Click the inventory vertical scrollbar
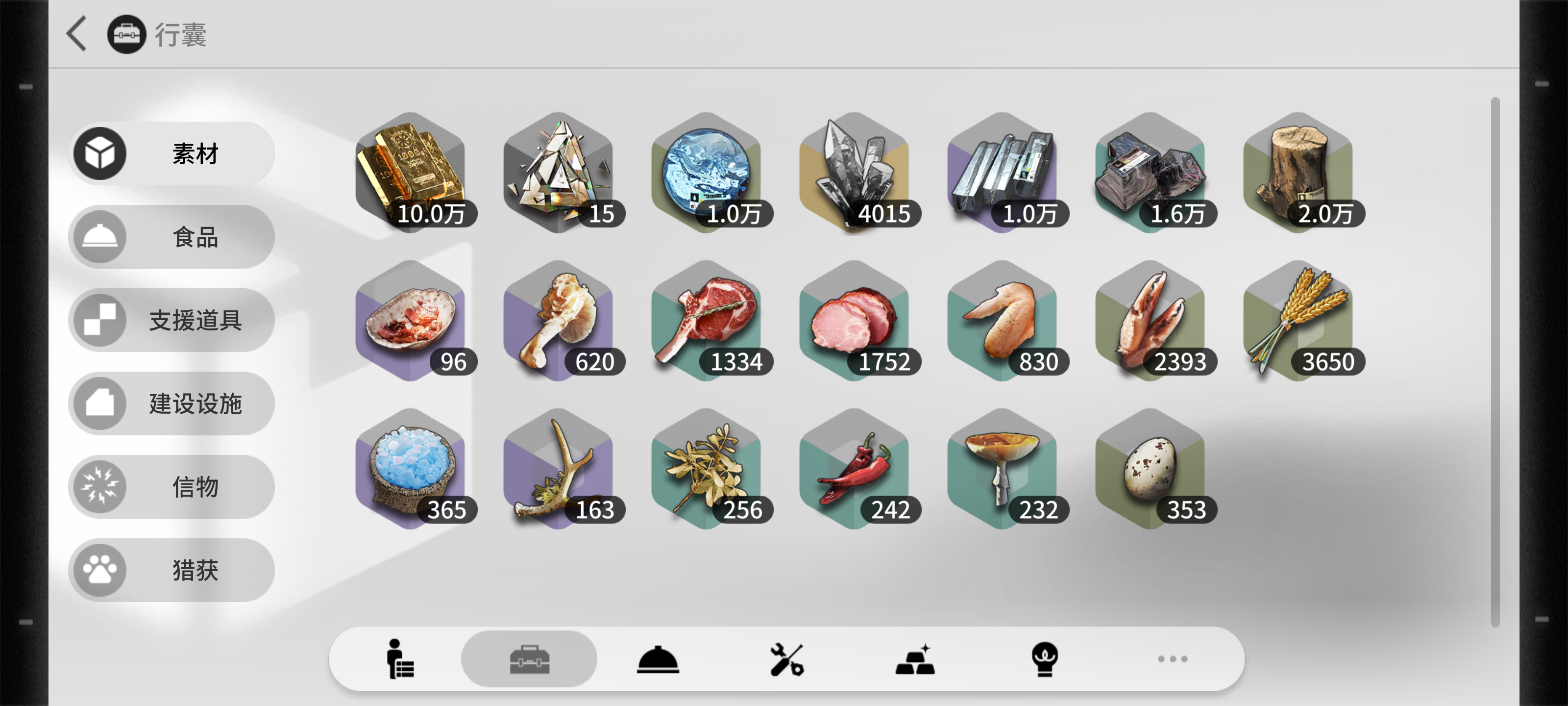The width and height of the screenshot is (1568, 706). 1495,362
